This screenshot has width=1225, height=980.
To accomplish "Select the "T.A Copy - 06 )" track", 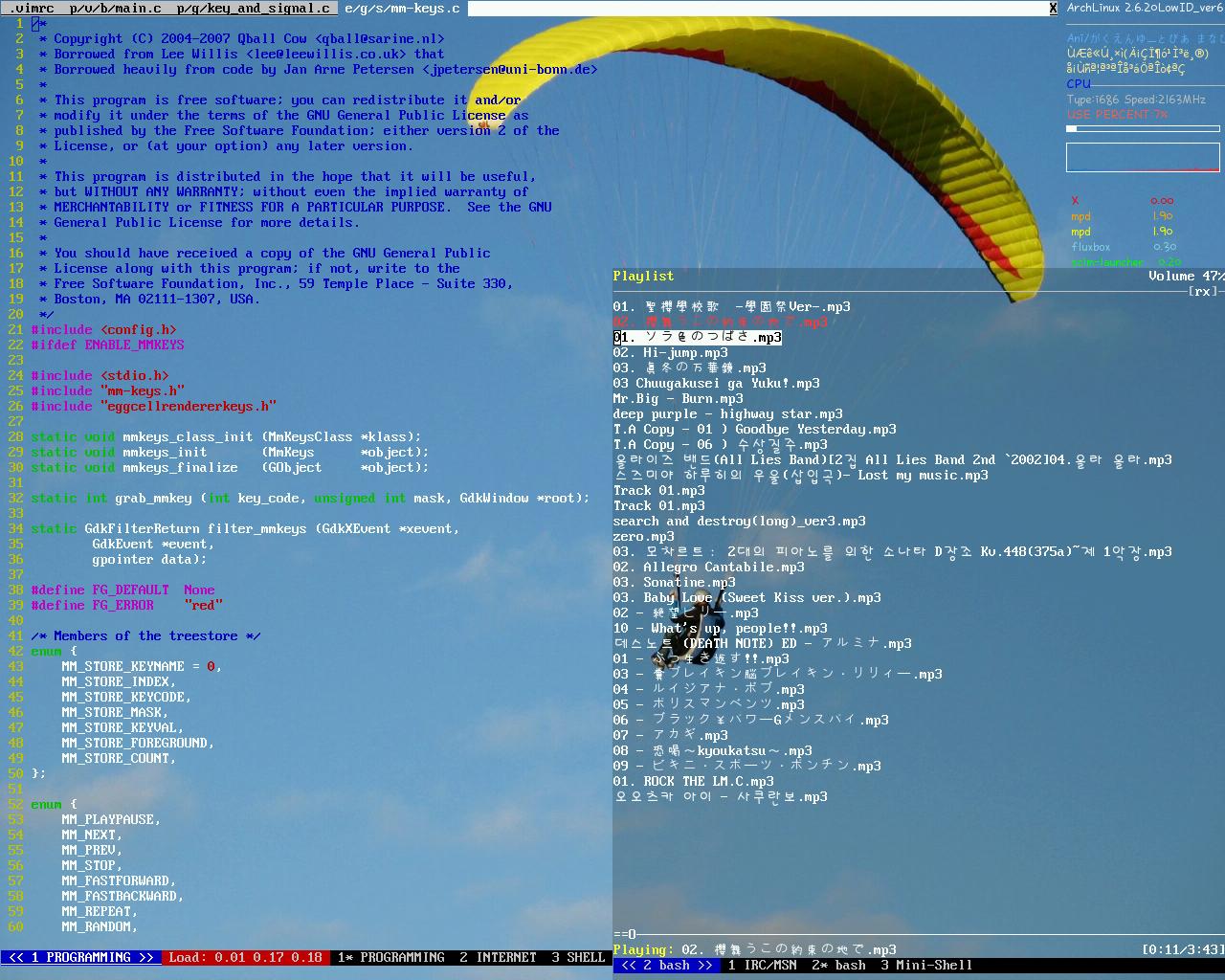I will click(721, 444).
